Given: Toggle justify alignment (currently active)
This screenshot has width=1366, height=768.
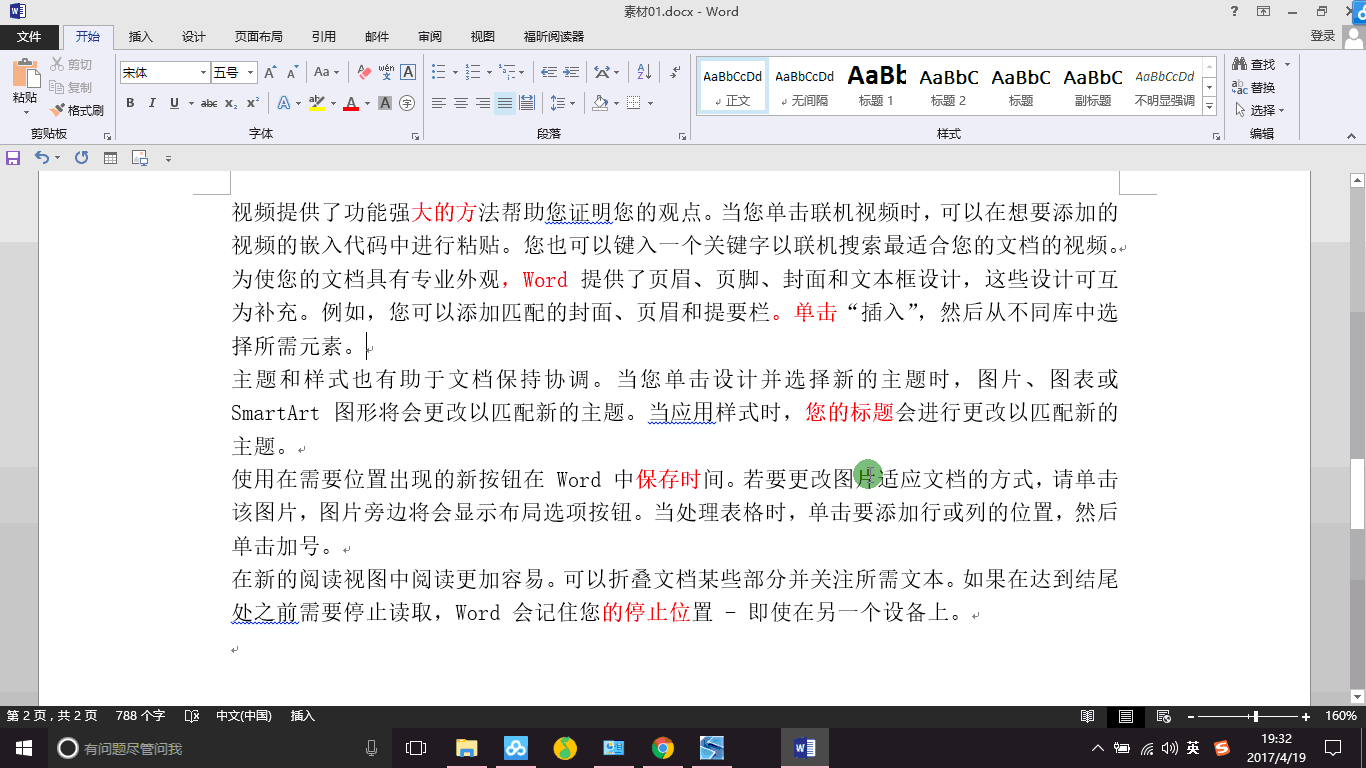Looking at the screenshot, I should click(x=504, y=103).
